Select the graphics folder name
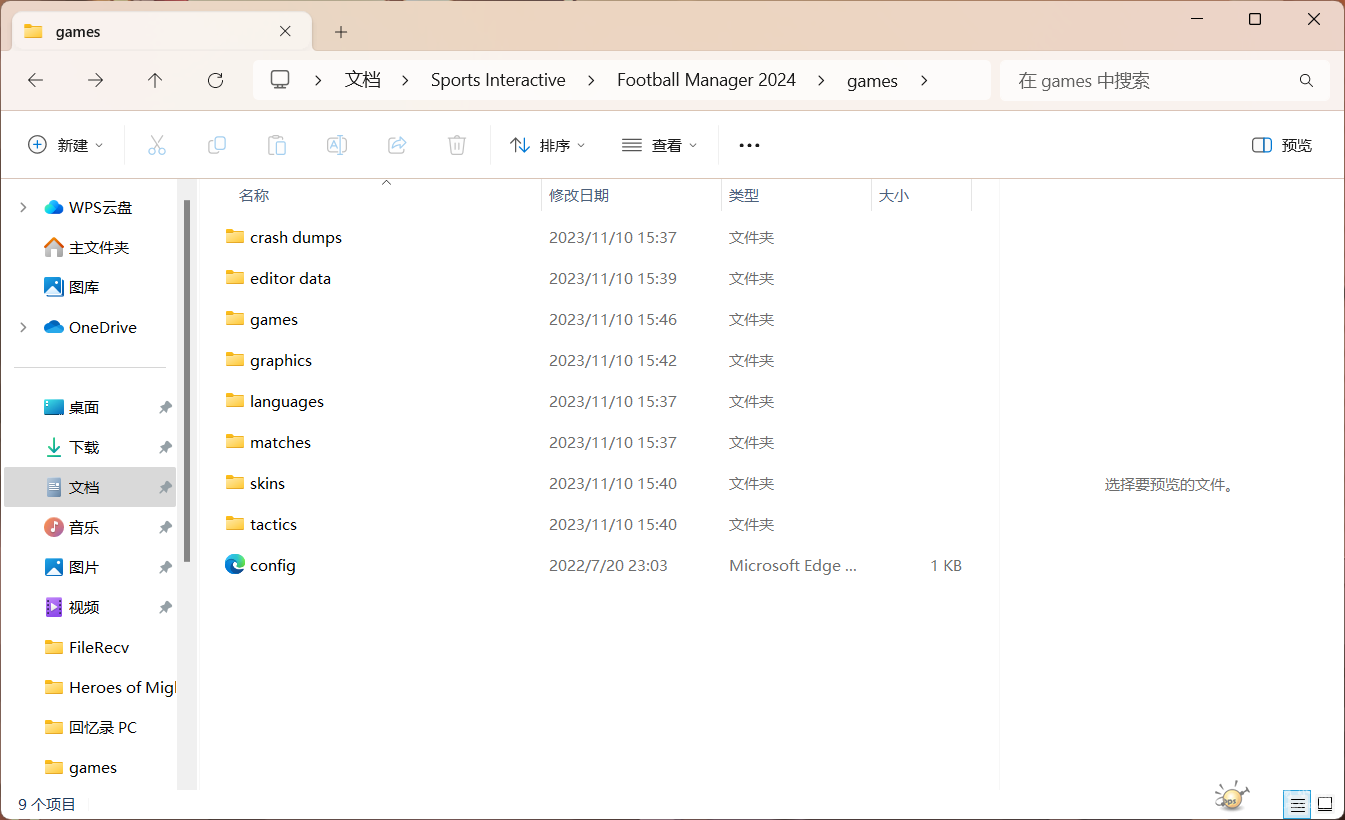The height and width of the screenshot is (820, 1345). 281,360
